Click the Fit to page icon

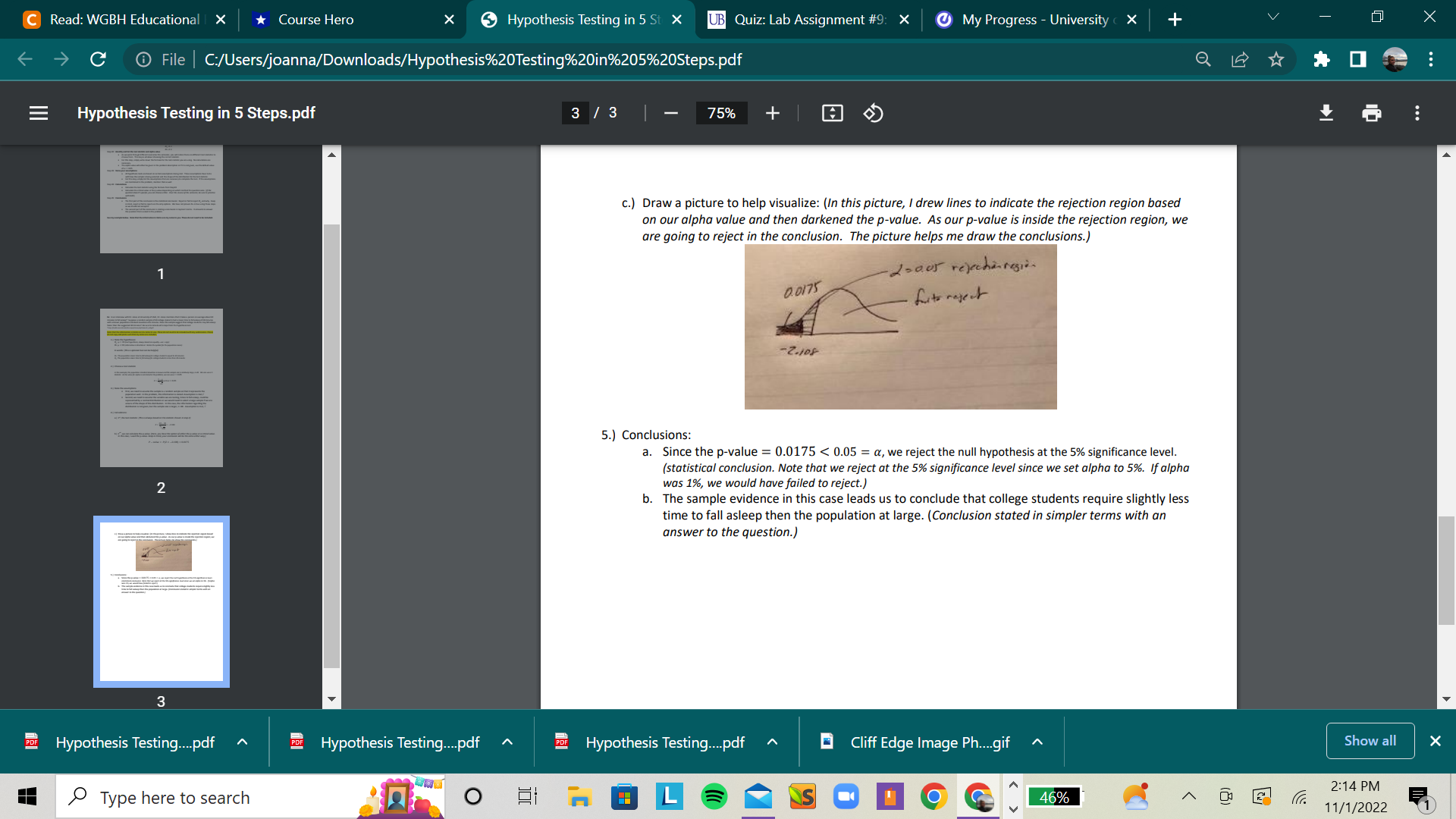coord(832,113)
